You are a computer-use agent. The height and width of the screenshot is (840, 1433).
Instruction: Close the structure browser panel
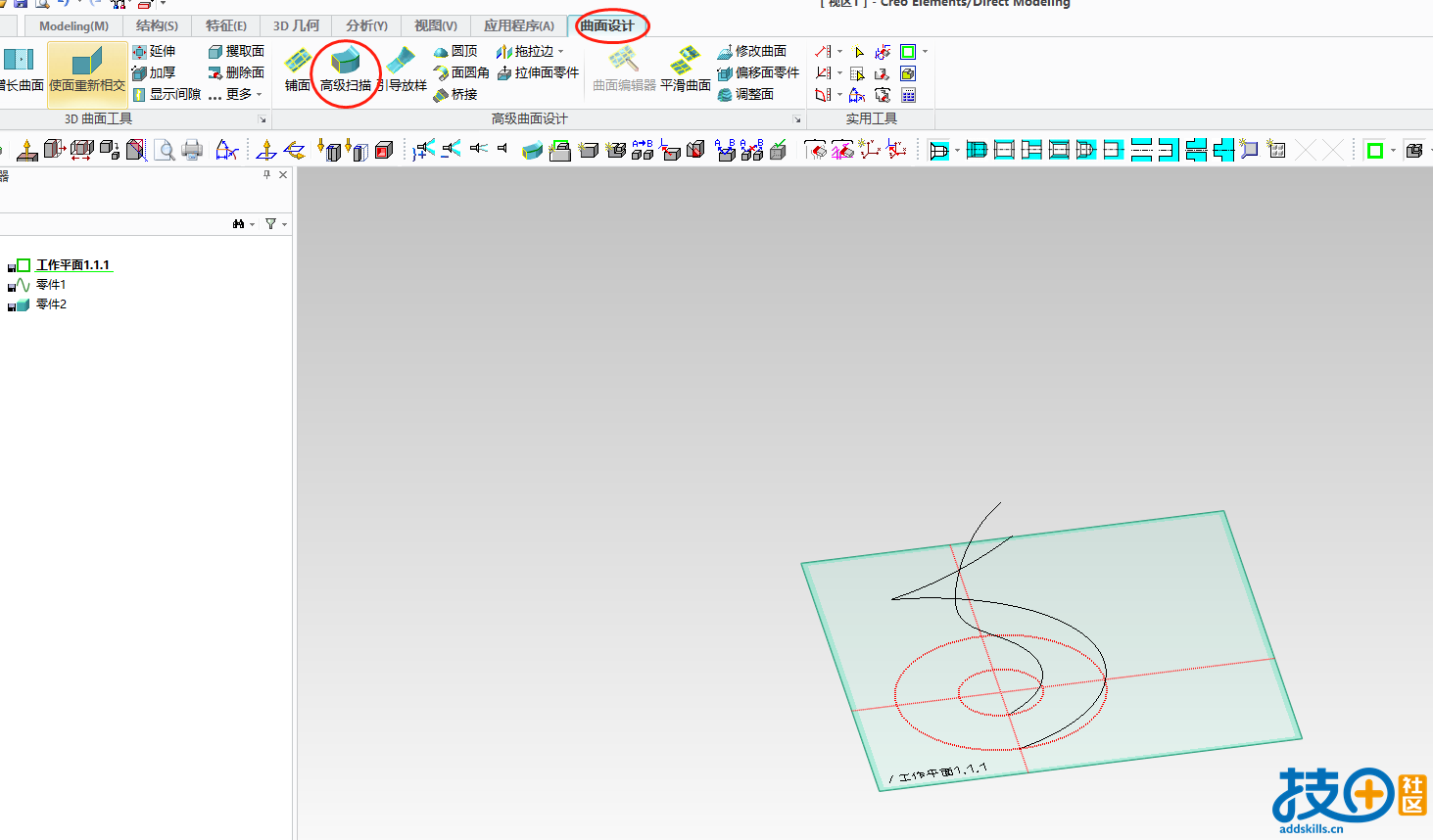pos(283,175)
